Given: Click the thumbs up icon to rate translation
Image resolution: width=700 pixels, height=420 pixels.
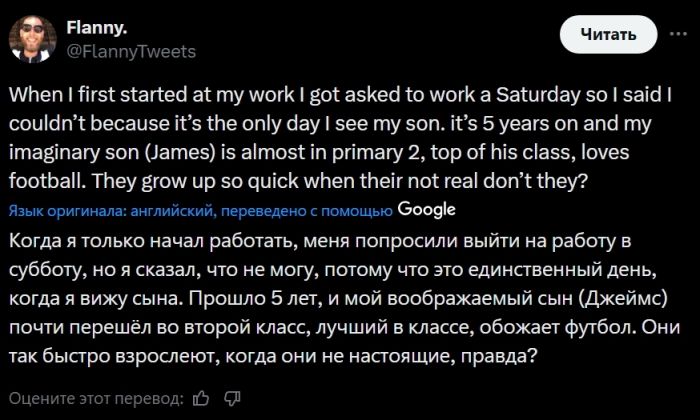Looking at the screenshot, I should point(201,397).
